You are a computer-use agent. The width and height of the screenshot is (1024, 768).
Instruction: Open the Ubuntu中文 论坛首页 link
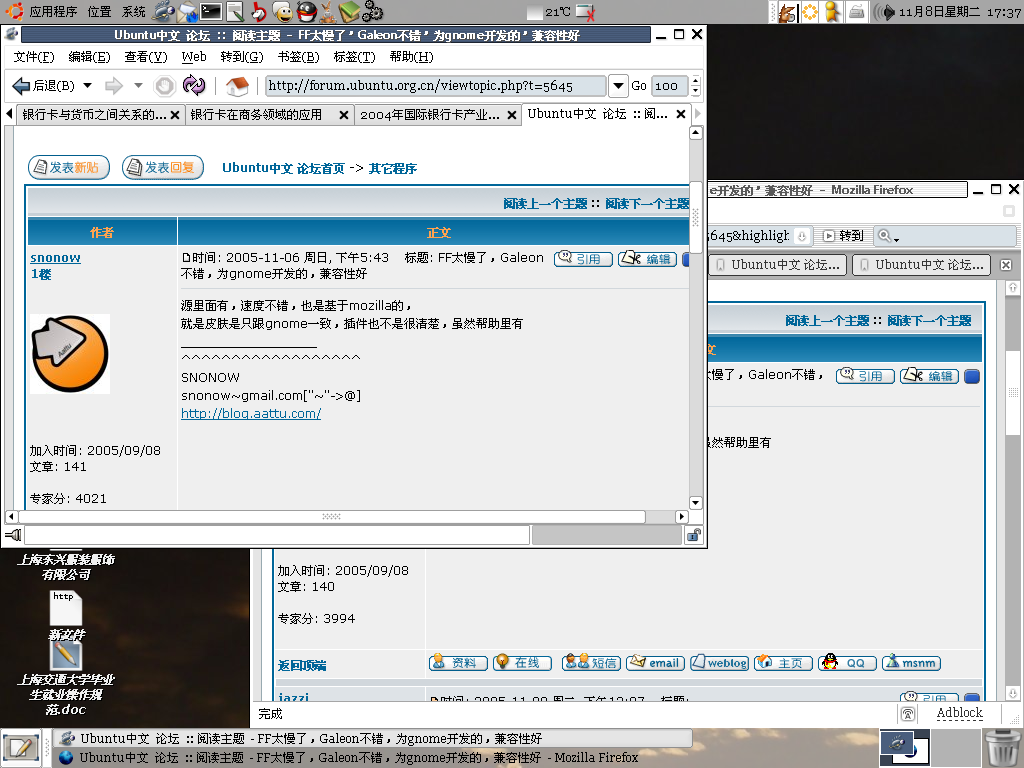coord(283,168)
